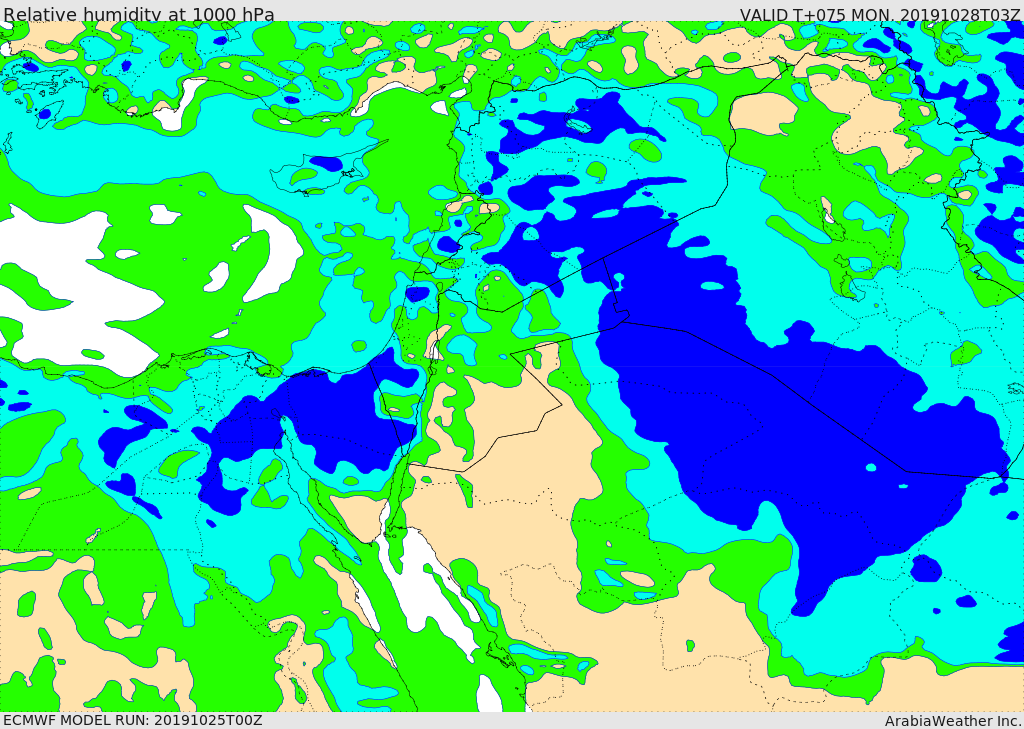Image resolution: width=1024 pixels, height=729 pixels.
Task: Click the 'ArabiaWeather Inc' credit text
Action: [x=952, y=721]
